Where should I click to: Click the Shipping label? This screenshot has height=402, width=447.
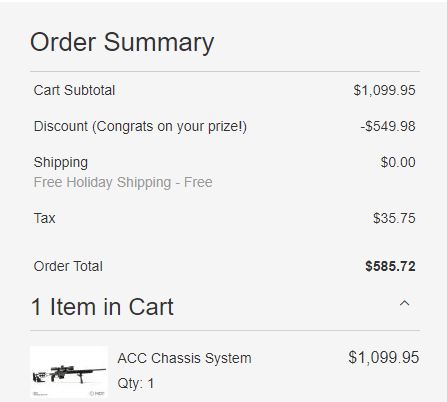click(x=61, y=162)
